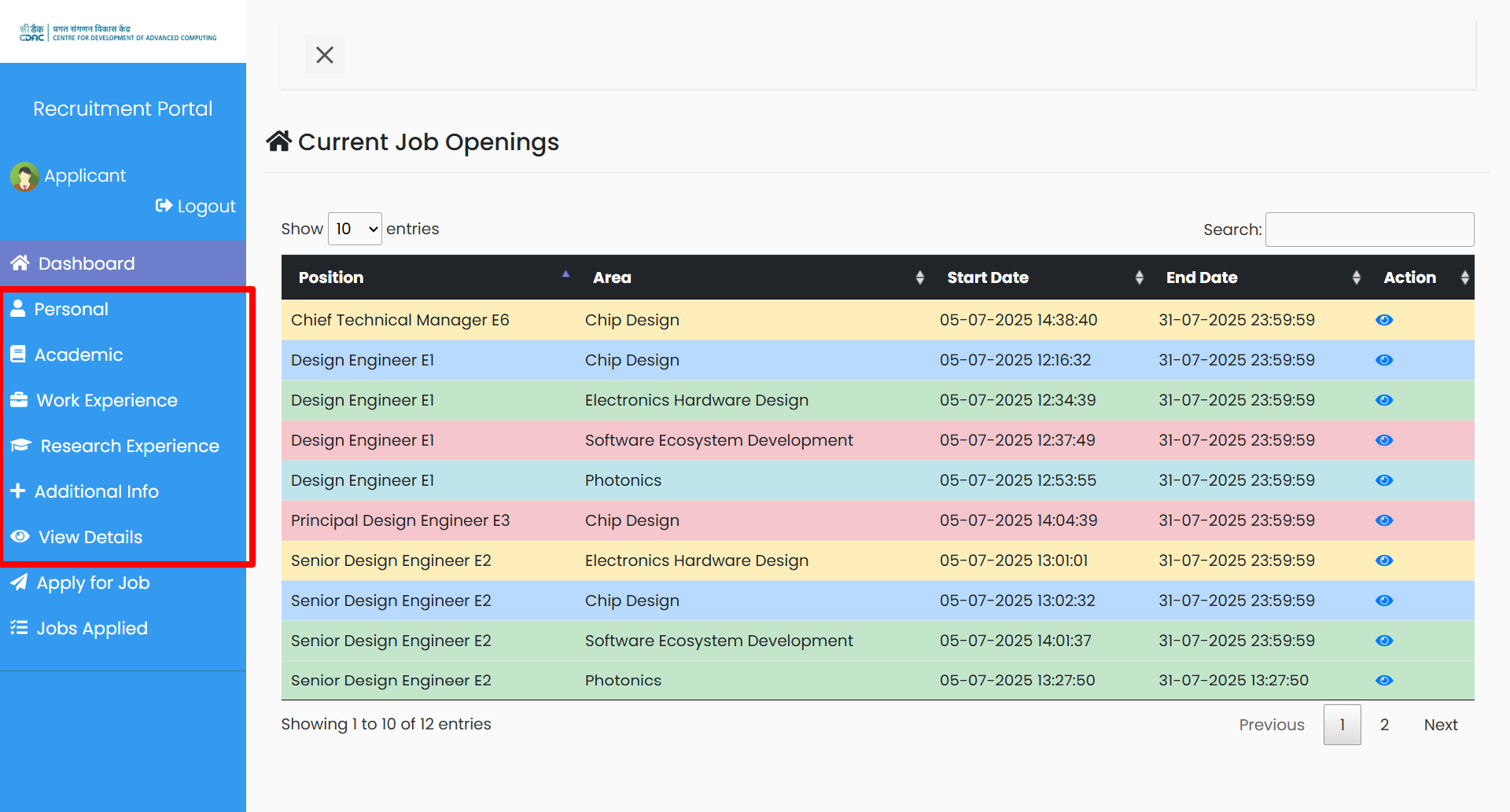Click the Next pagination button
This screenshot has width=1510, height=812.
pyautogui.click(x=1440, y=725)
